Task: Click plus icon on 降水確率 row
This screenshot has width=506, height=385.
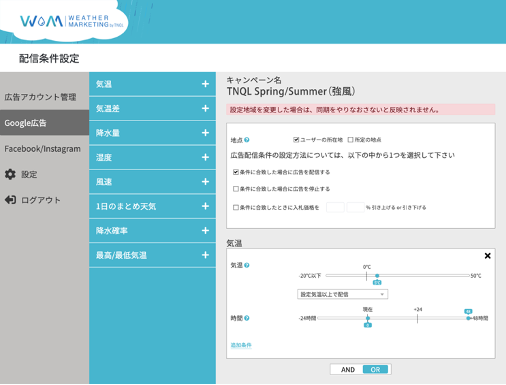Action: click(x=205, y=230)
